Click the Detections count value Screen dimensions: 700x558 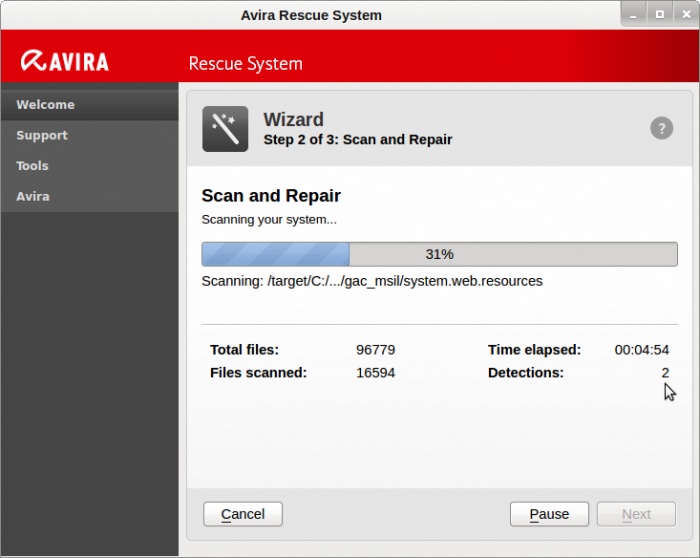coord(665,373)
